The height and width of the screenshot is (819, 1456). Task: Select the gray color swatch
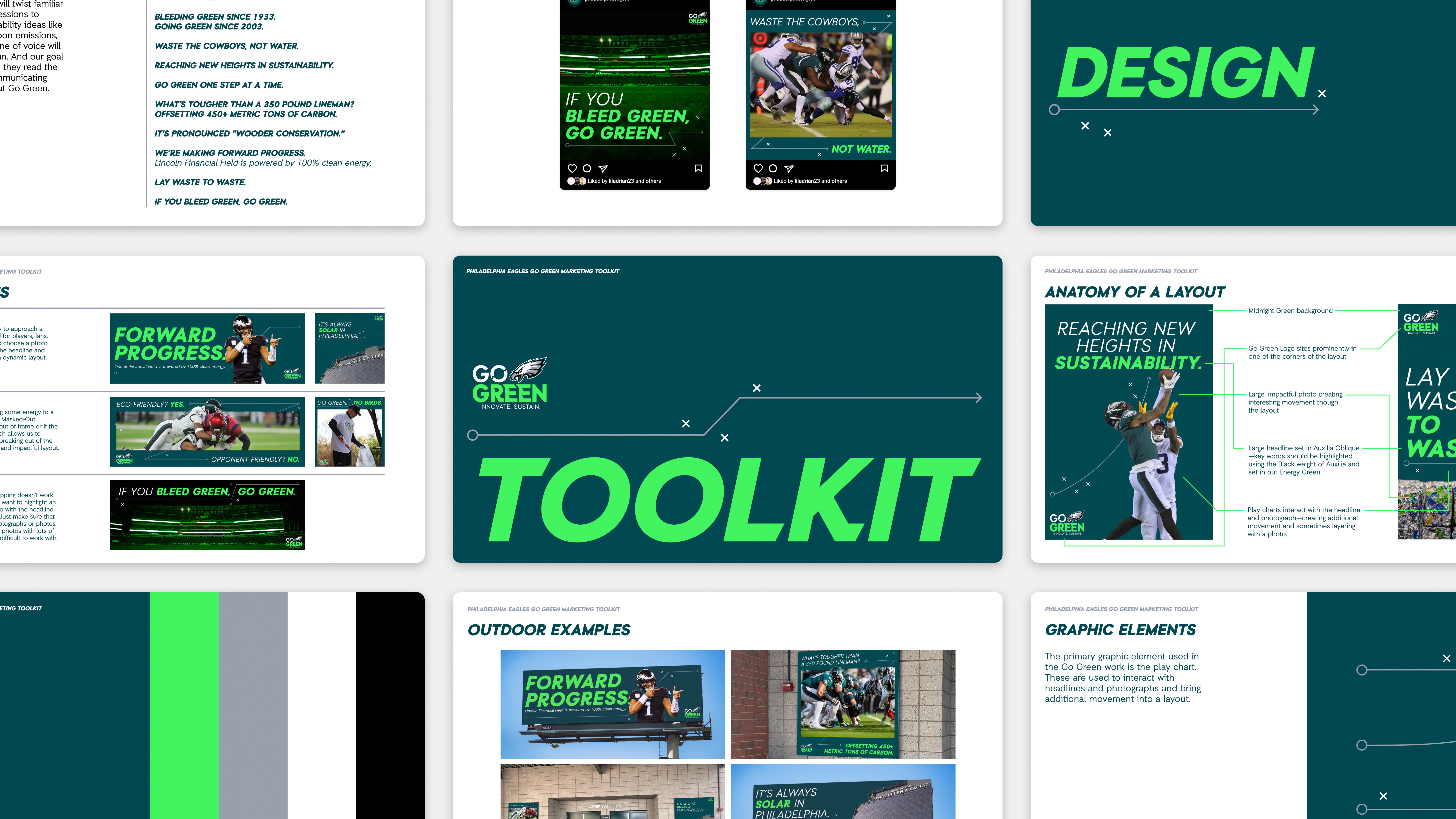253,705
